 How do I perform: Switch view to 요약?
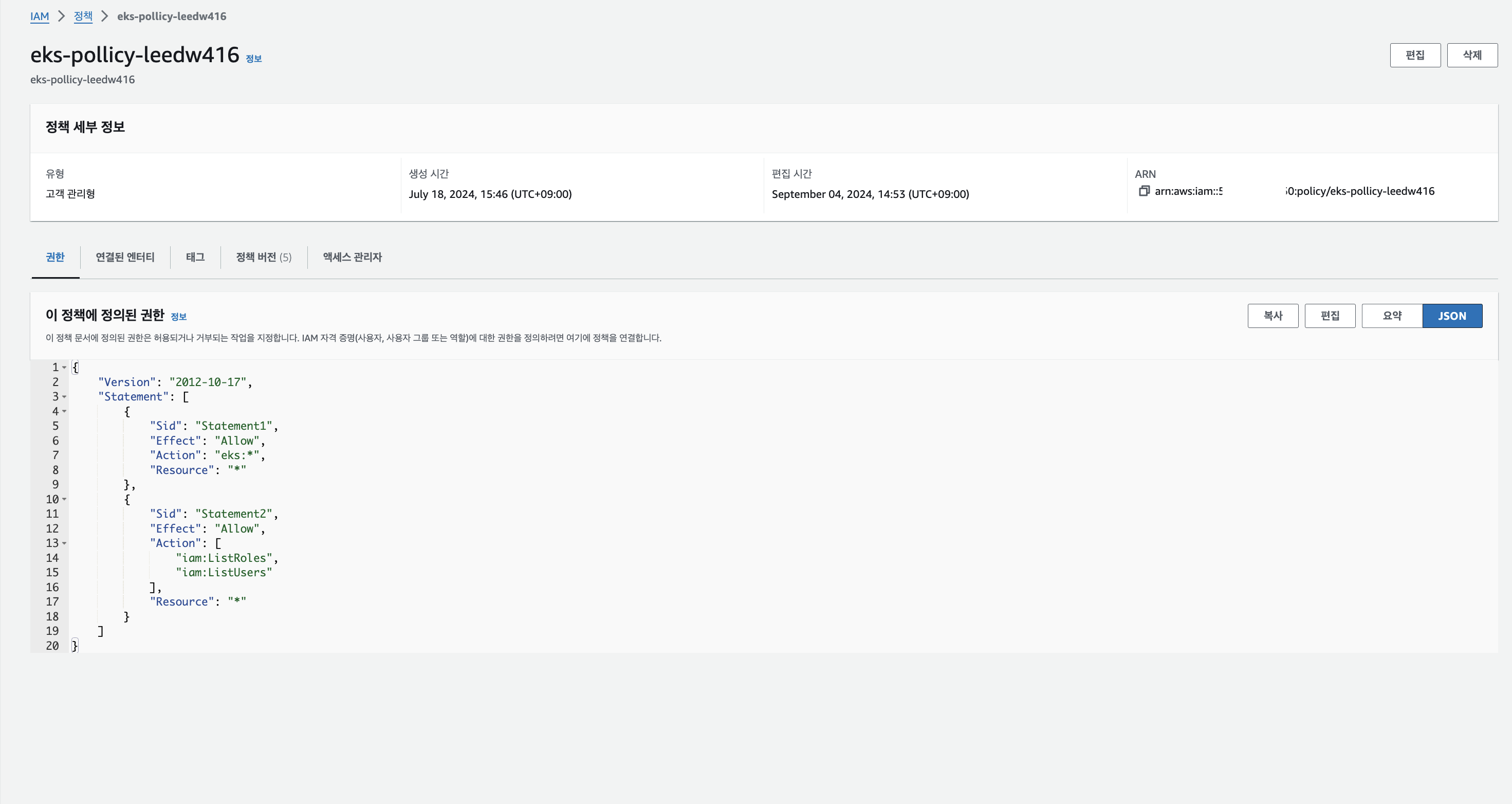pos(1392,316)
